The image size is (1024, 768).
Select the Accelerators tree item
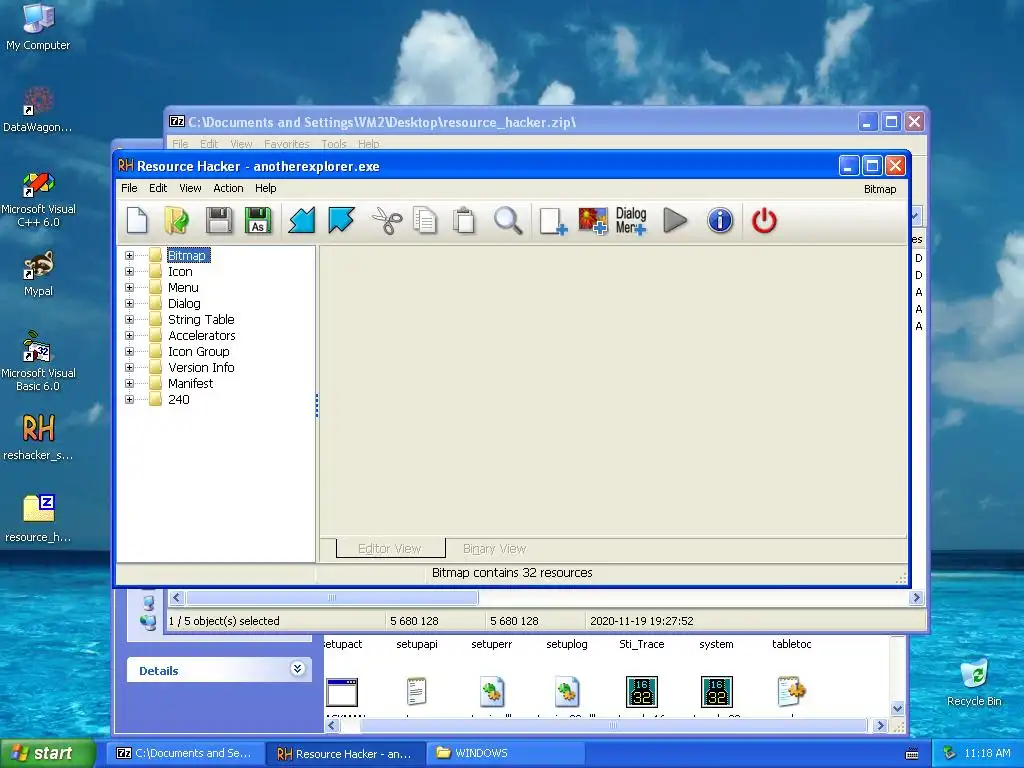(x=202, y=336)
